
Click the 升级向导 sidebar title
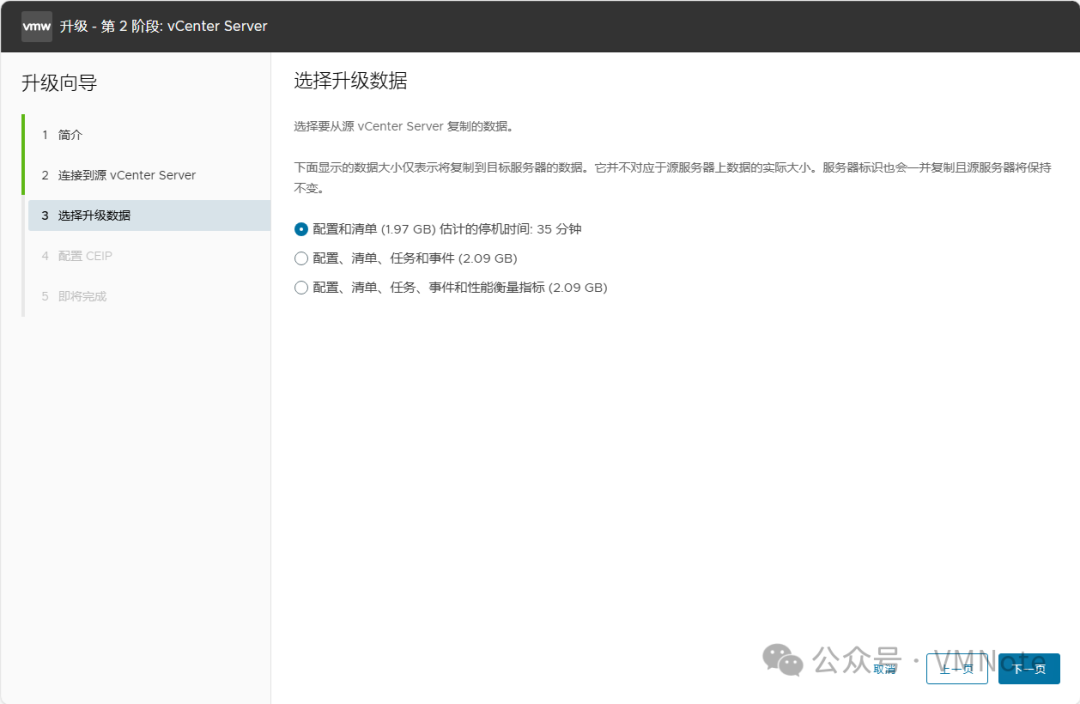tap(59, 83)
